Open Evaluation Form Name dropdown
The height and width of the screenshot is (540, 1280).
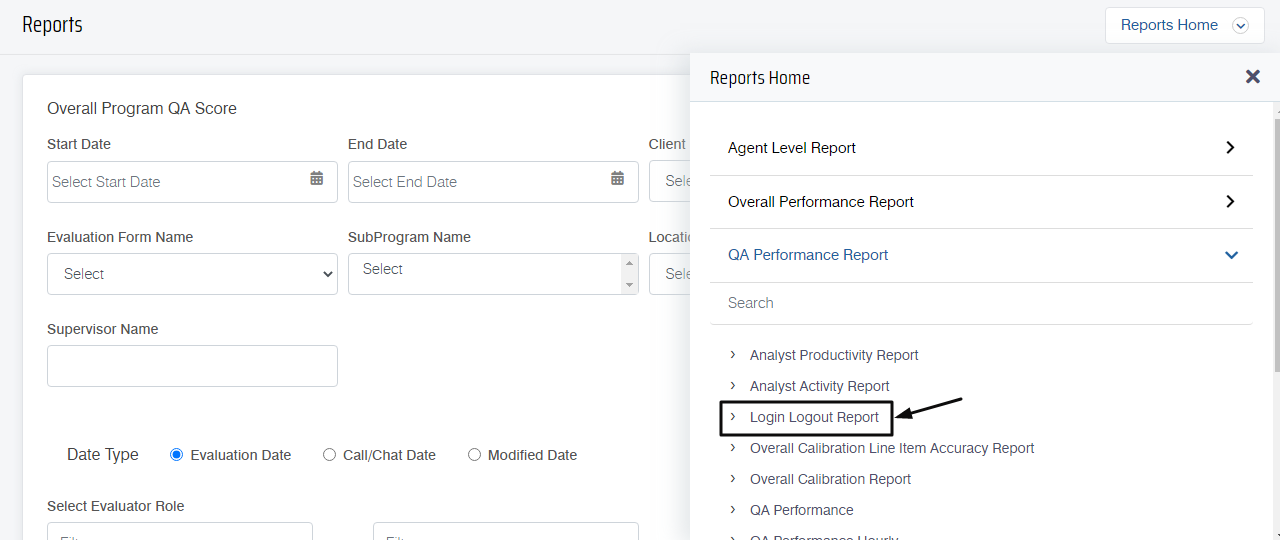point(192,274)
